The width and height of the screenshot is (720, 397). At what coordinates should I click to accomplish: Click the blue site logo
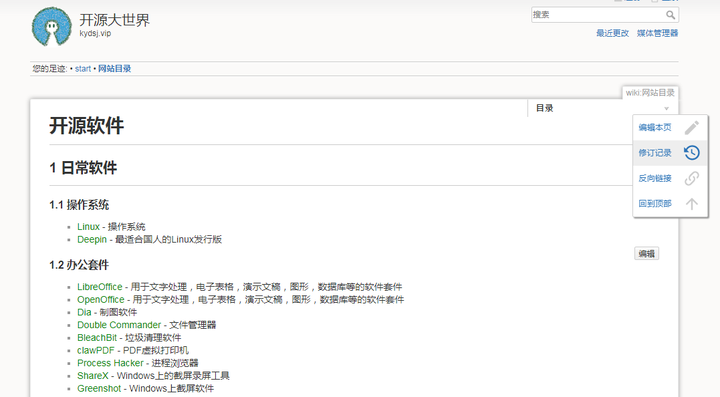51,27
